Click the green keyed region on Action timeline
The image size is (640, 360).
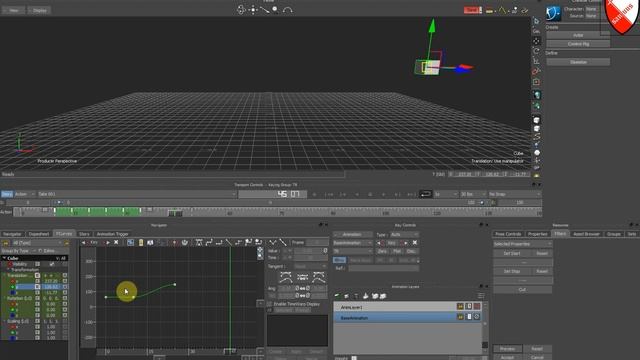[98, 211]
